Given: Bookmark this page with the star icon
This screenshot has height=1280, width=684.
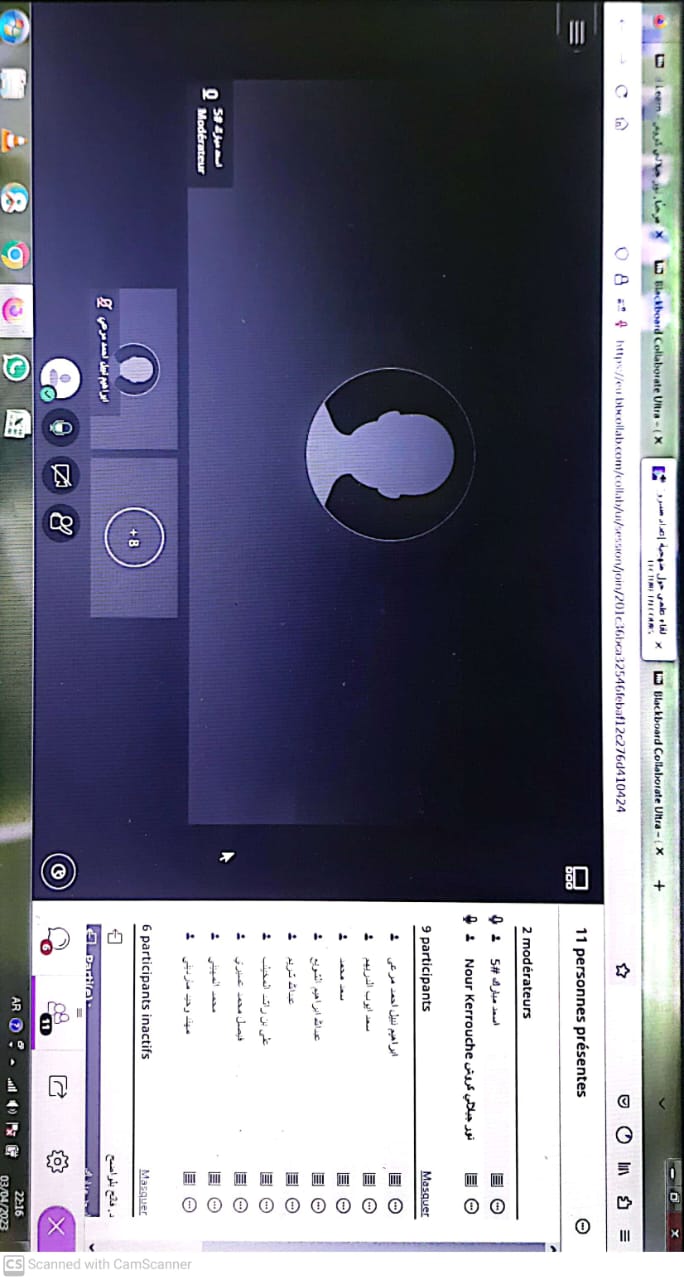Looking at the screenshot, I should point(621,969).
